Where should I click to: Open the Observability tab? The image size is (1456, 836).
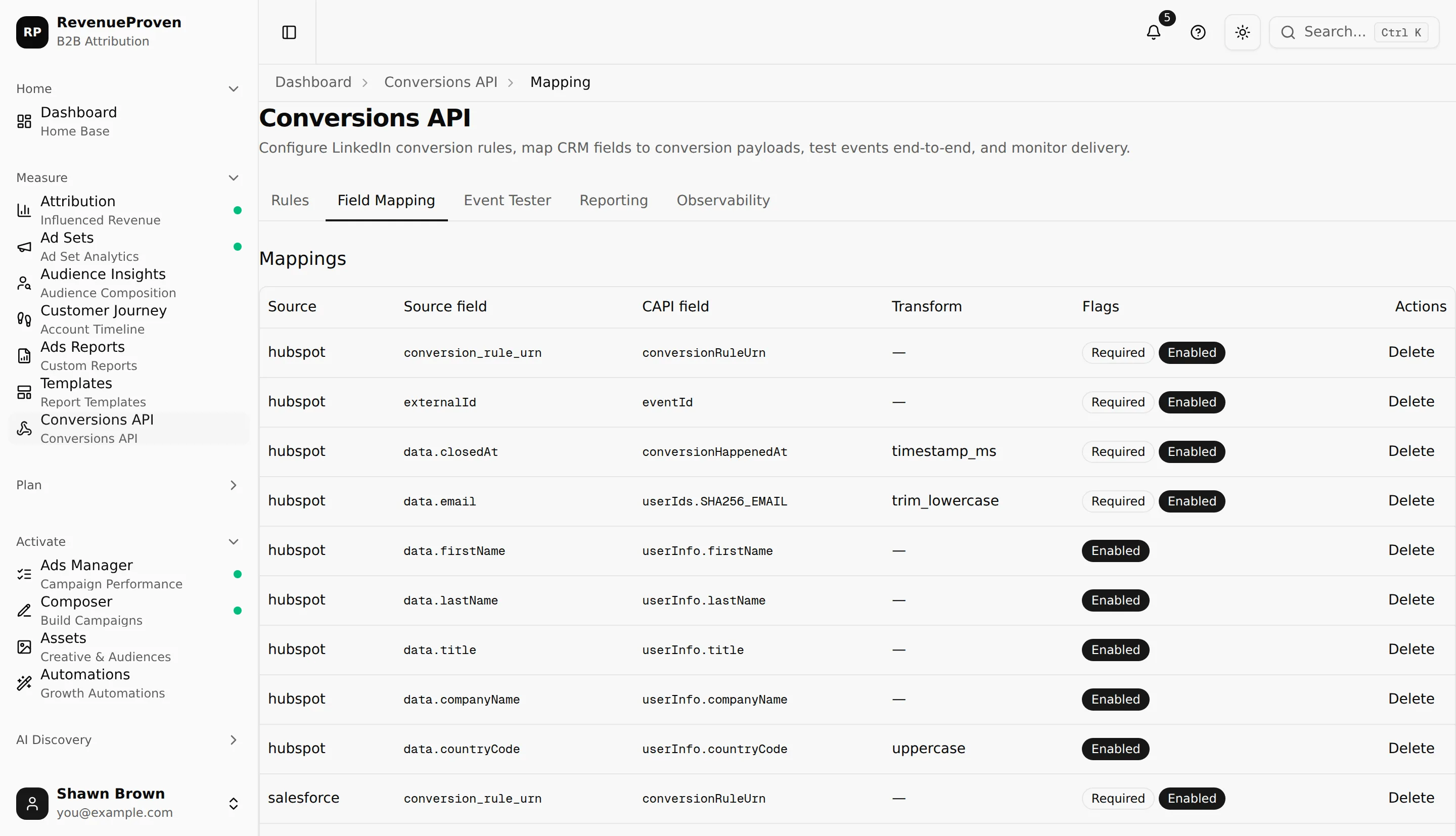pos(723,200)
